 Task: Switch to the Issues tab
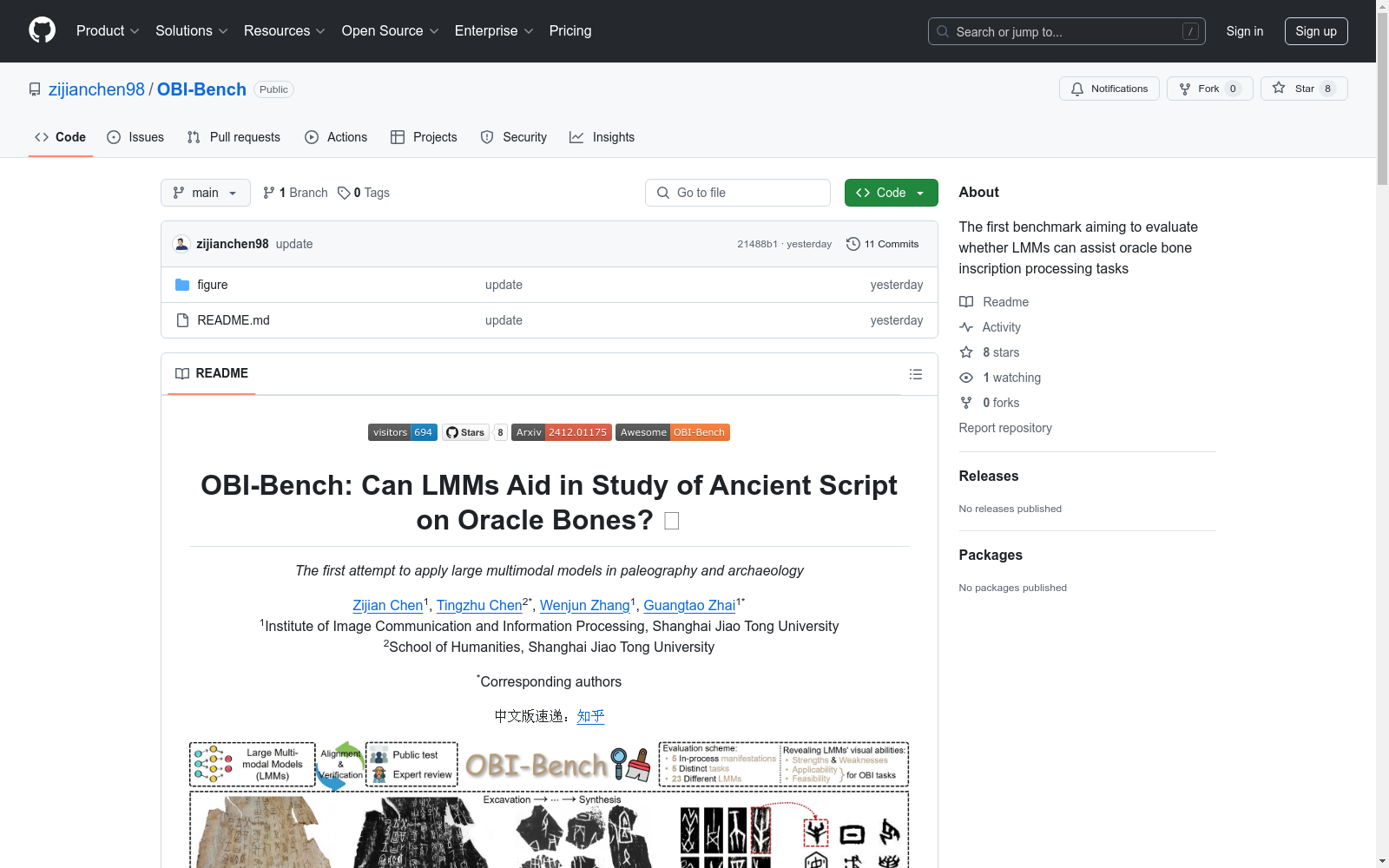coord(135,137)
